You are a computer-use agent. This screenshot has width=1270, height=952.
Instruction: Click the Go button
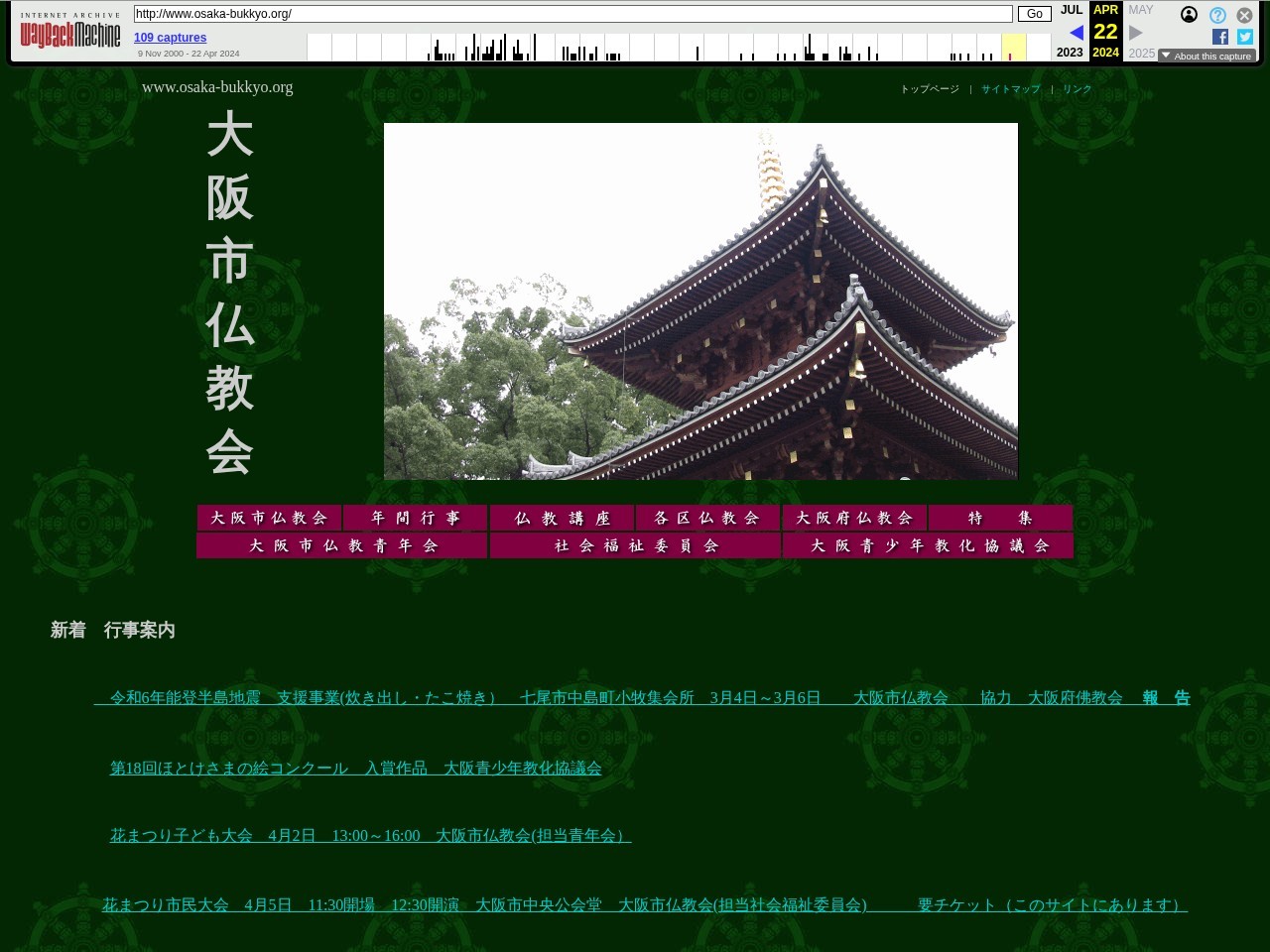(x=1034, y=14)
